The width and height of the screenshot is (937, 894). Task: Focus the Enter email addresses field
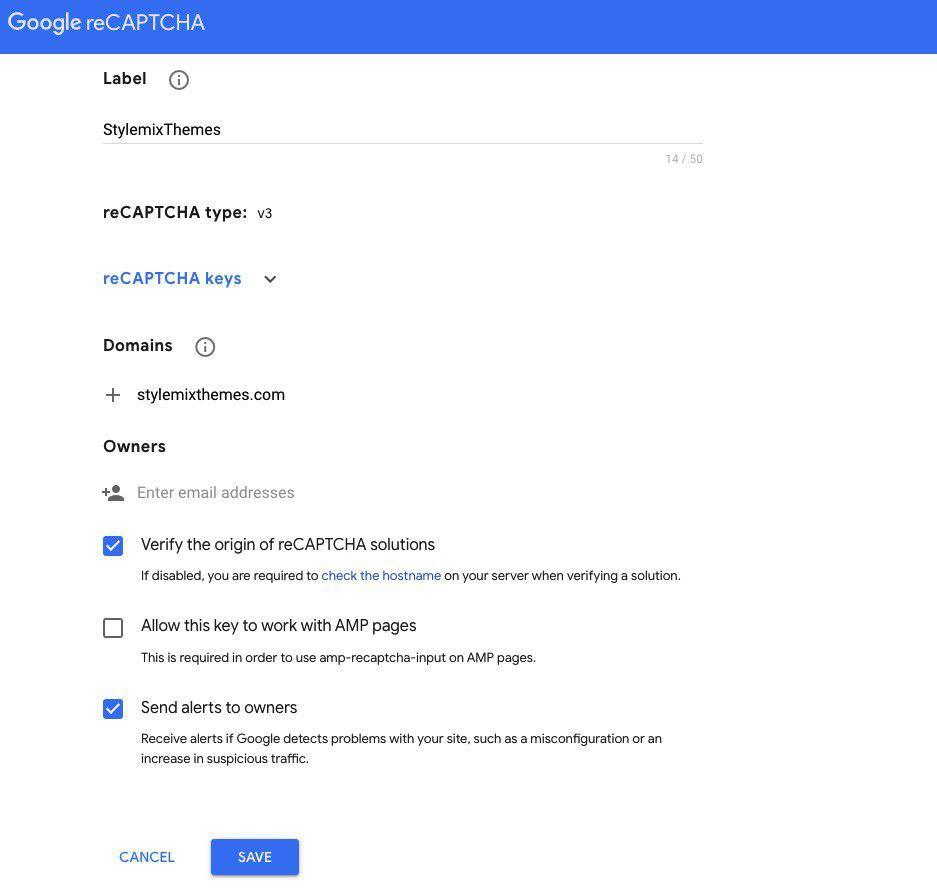tap(400, 493)
